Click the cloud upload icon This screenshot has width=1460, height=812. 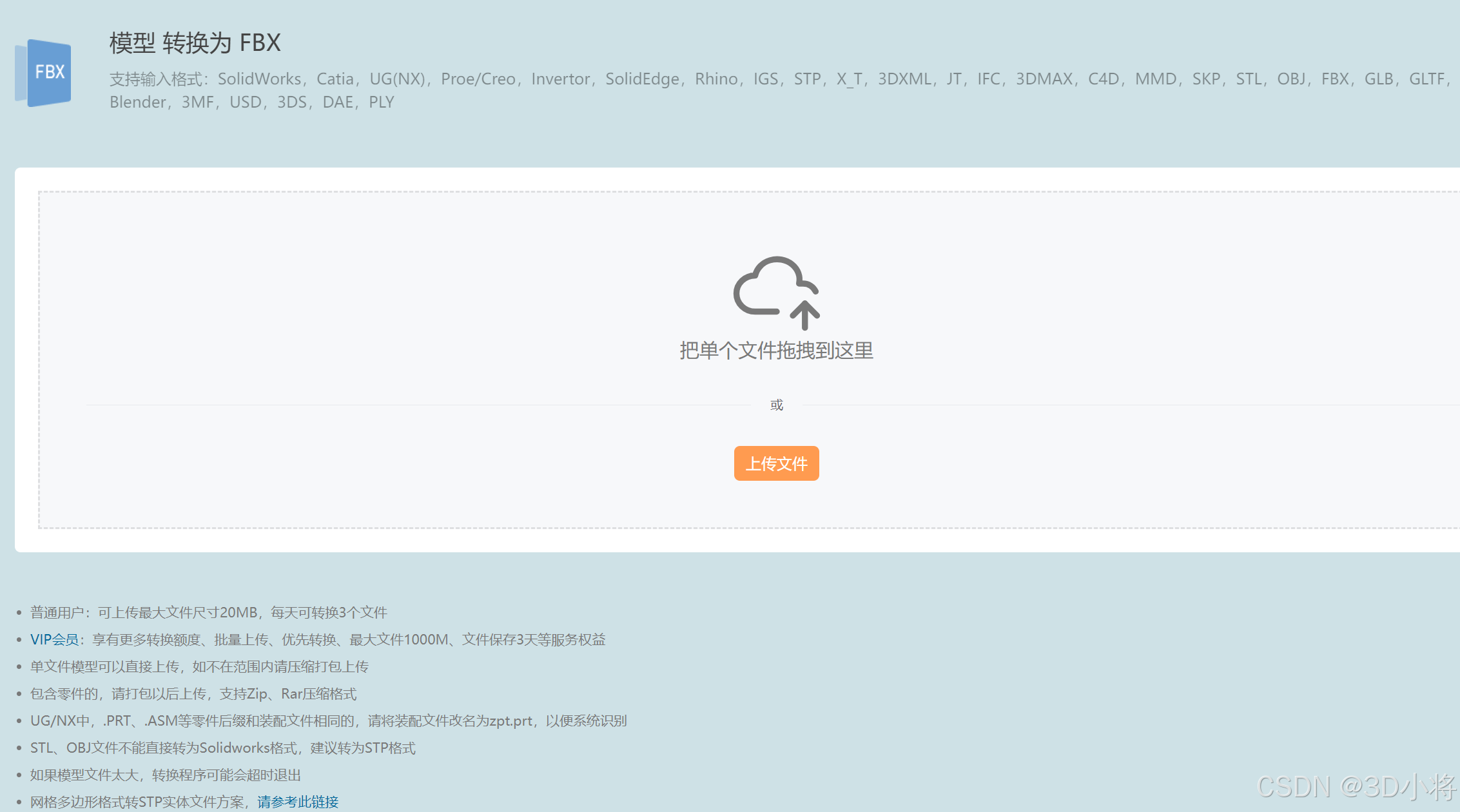pos(776,292)
